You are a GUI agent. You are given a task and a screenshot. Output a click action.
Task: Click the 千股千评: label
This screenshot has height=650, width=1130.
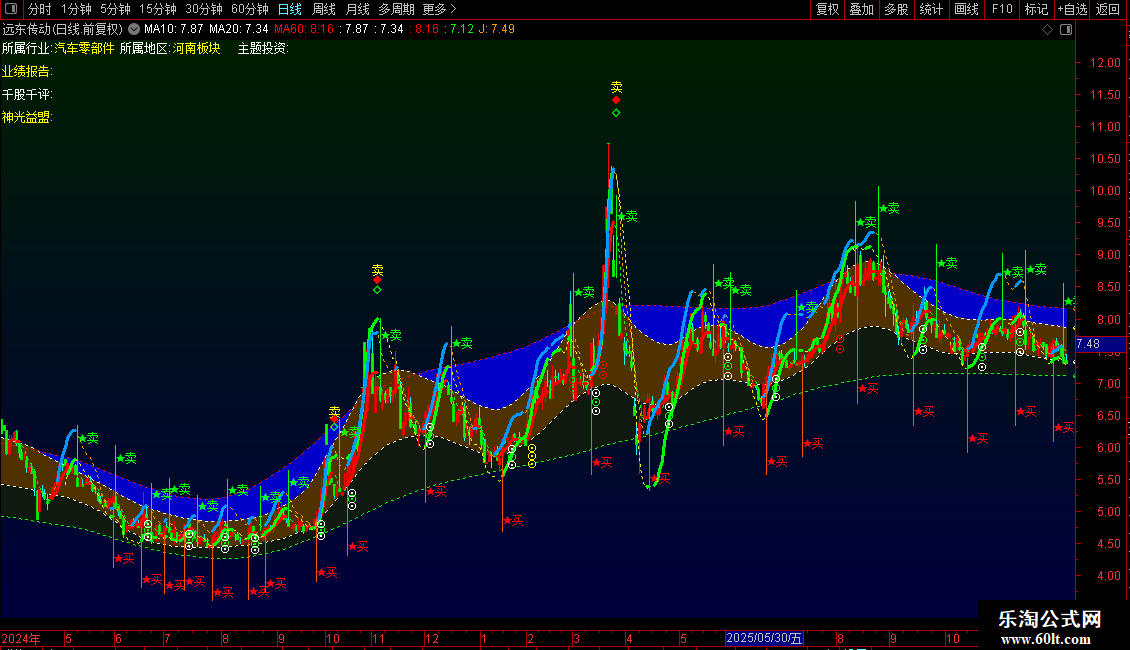click(x=27, y=94)
